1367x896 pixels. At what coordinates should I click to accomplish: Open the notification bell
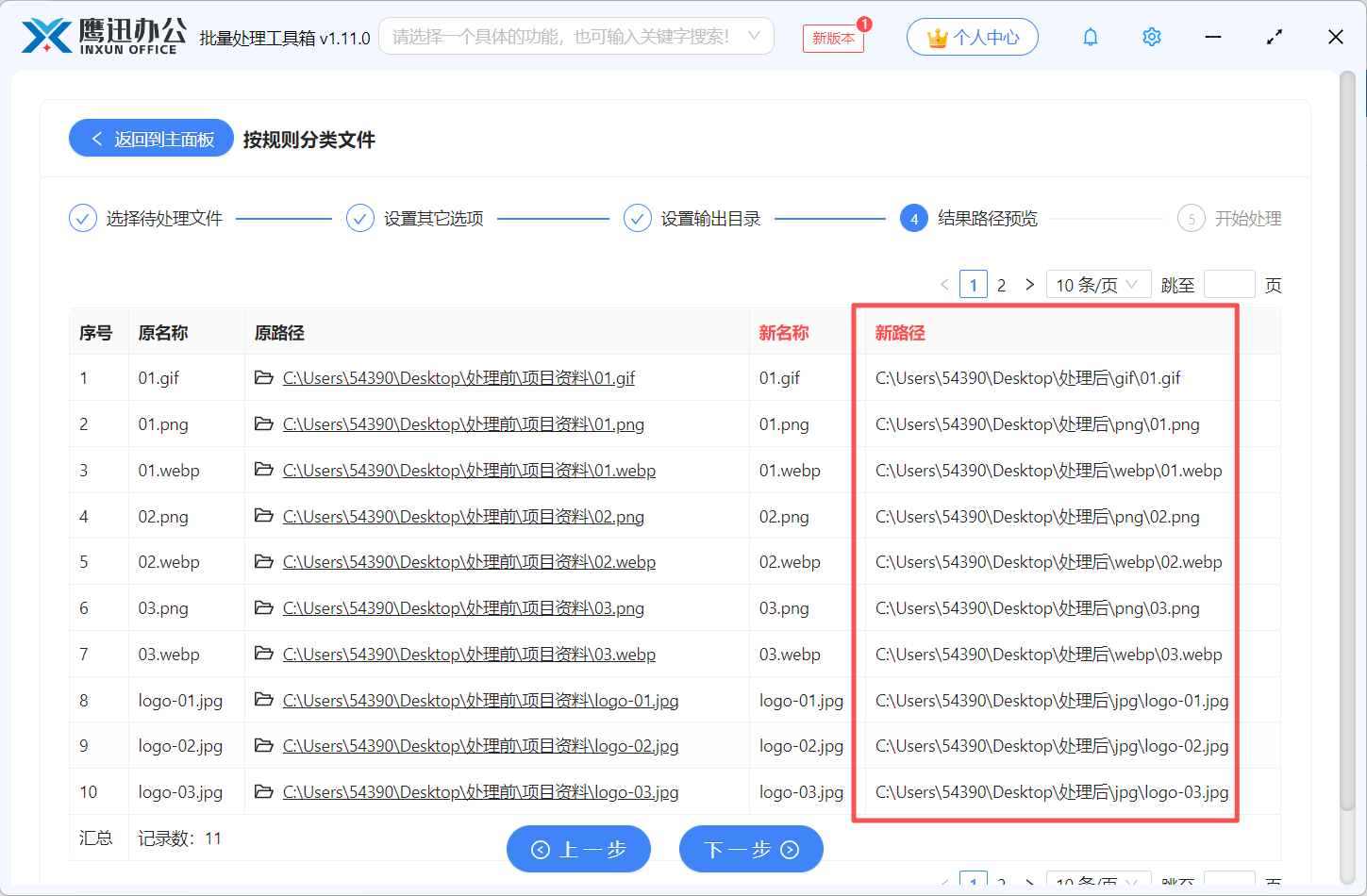tap(1091, 37)
